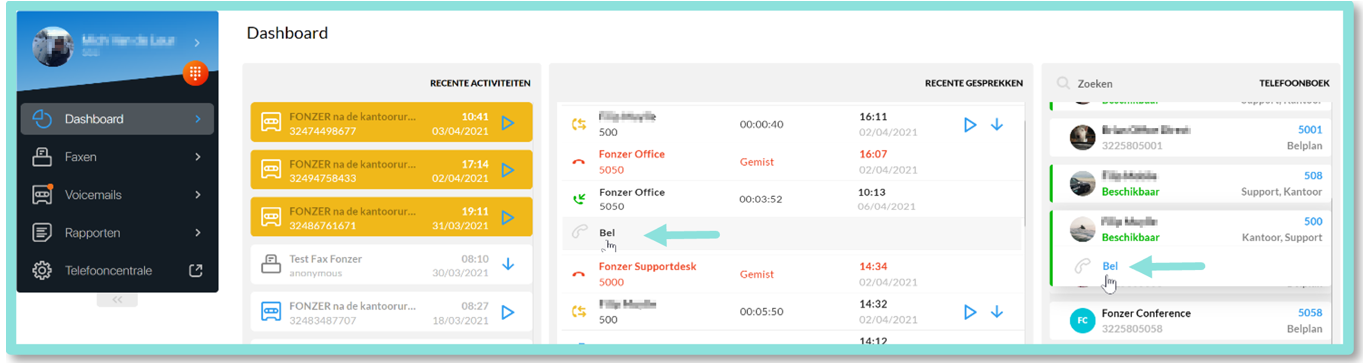Screen dimensions: 1363x363
Task: Download the 14:32 call recording
Action: 997,312
